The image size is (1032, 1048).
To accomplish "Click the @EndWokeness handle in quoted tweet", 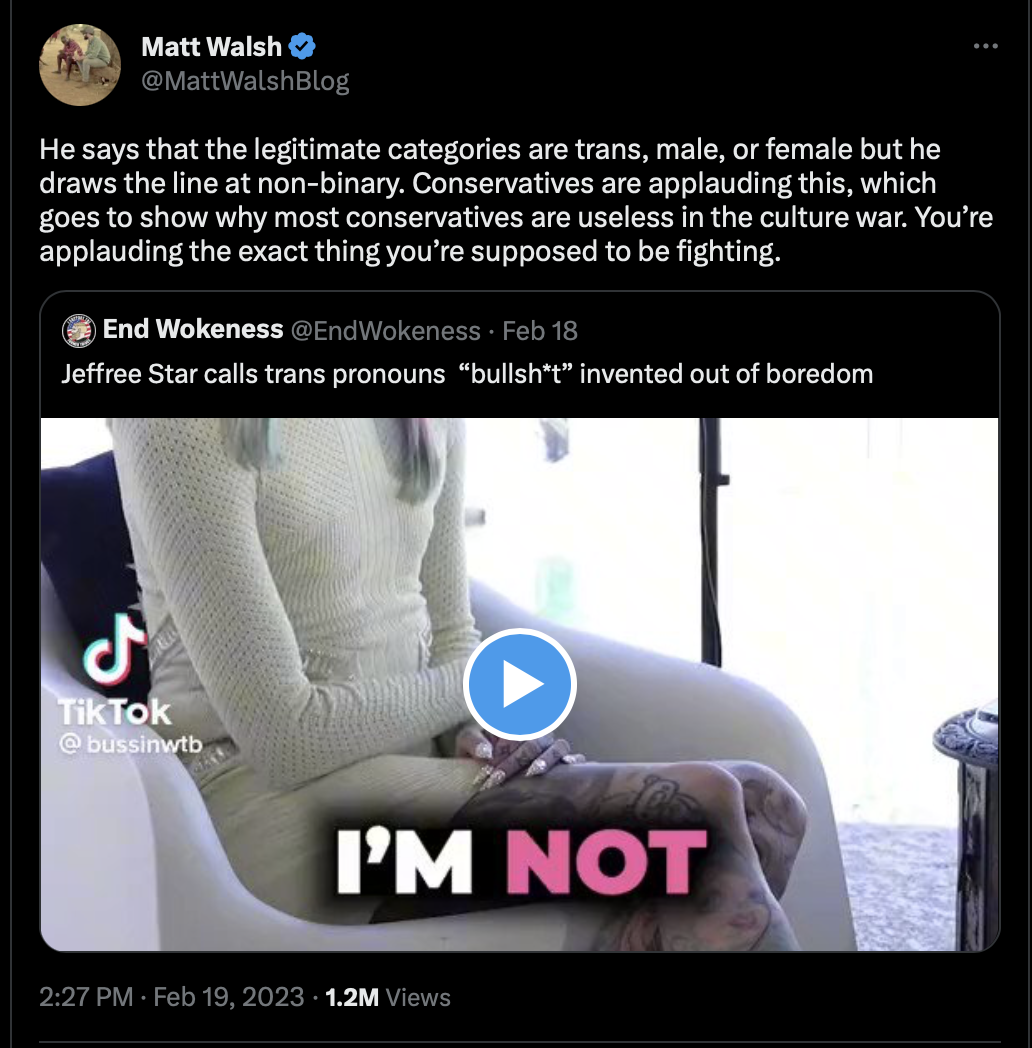I will click(386, 331).
